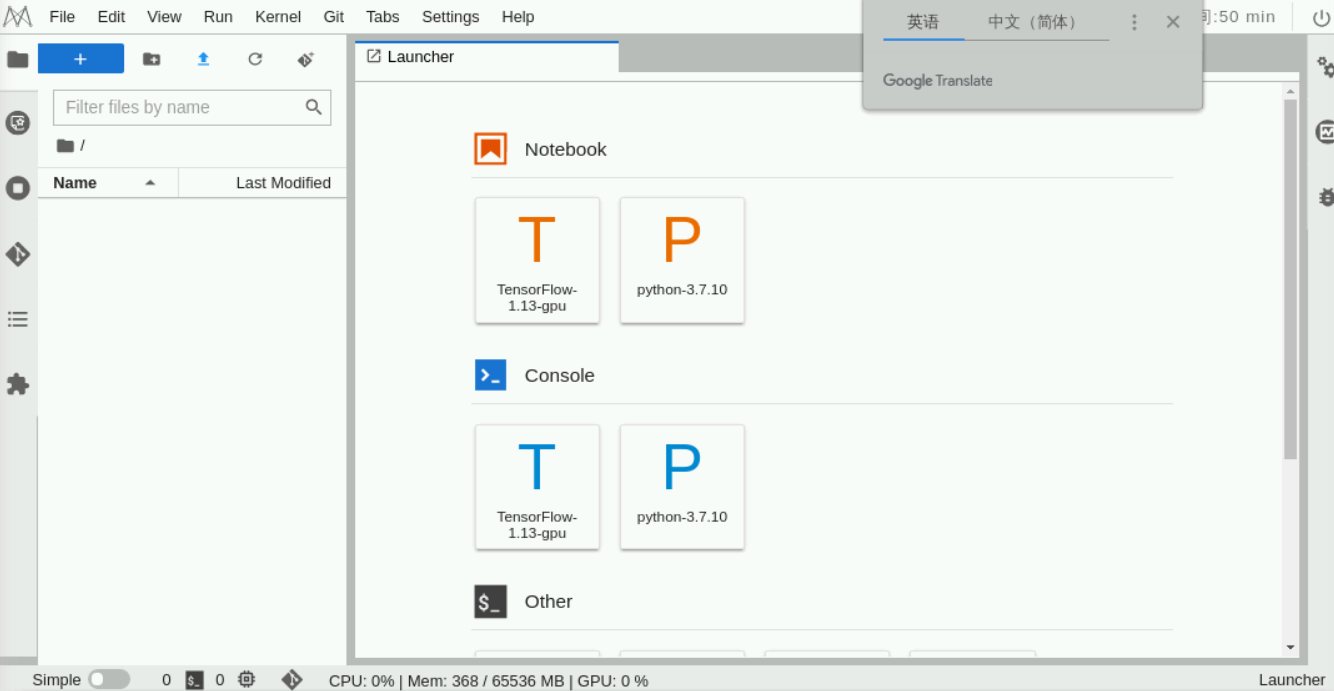This screenshot has height=691, width=1334.
Task: Select the 英语 tab in translate popup
Action: click(x=923, y=22)
